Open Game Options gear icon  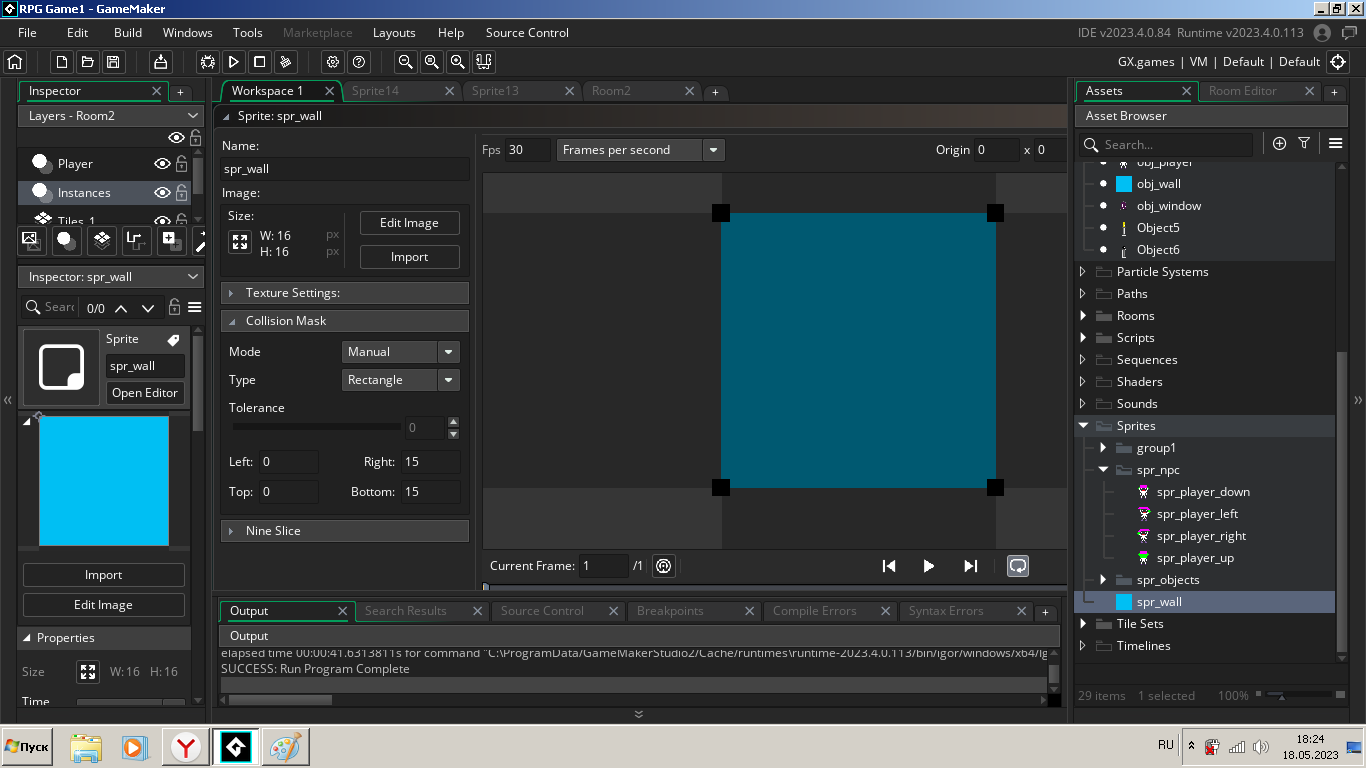pos(333,62)
